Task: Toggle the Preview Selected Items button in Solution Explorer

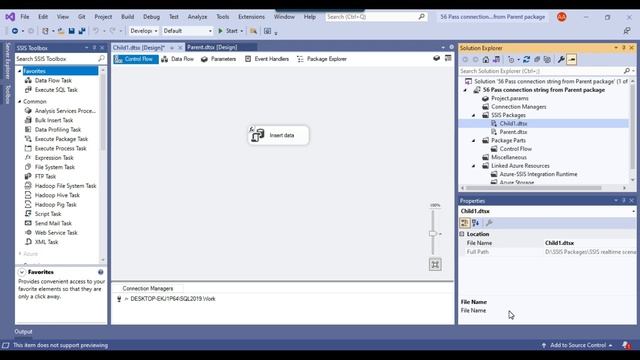Action: point(572,60)
